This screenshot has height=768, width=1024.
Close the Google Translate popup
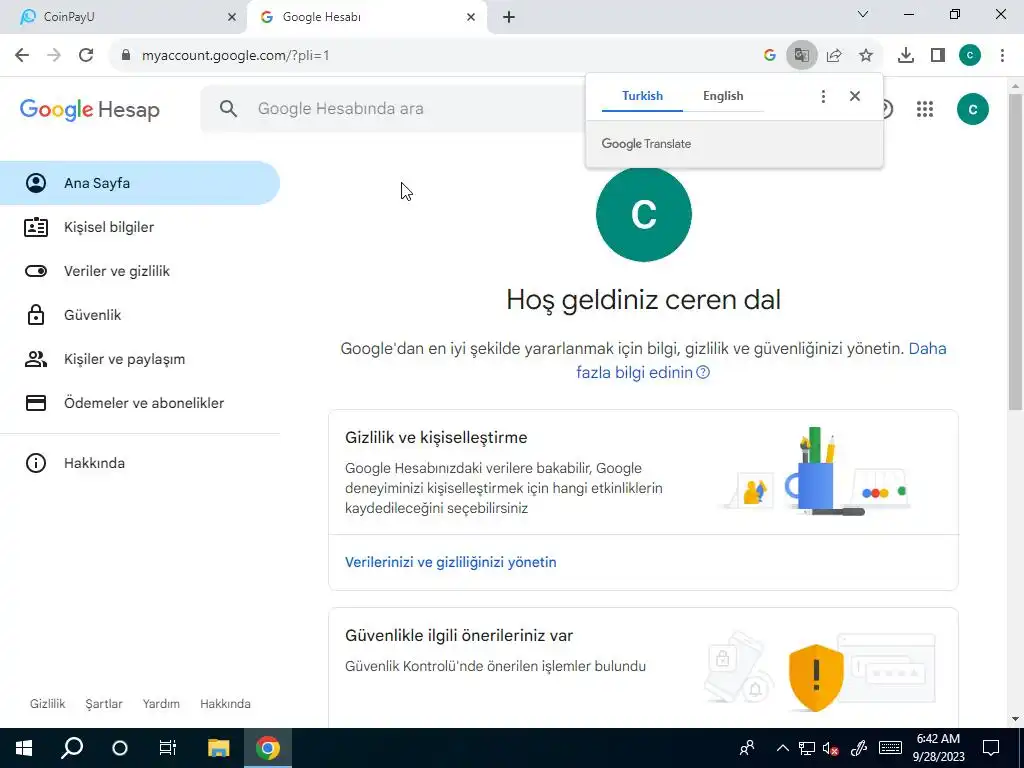[855, 96]
